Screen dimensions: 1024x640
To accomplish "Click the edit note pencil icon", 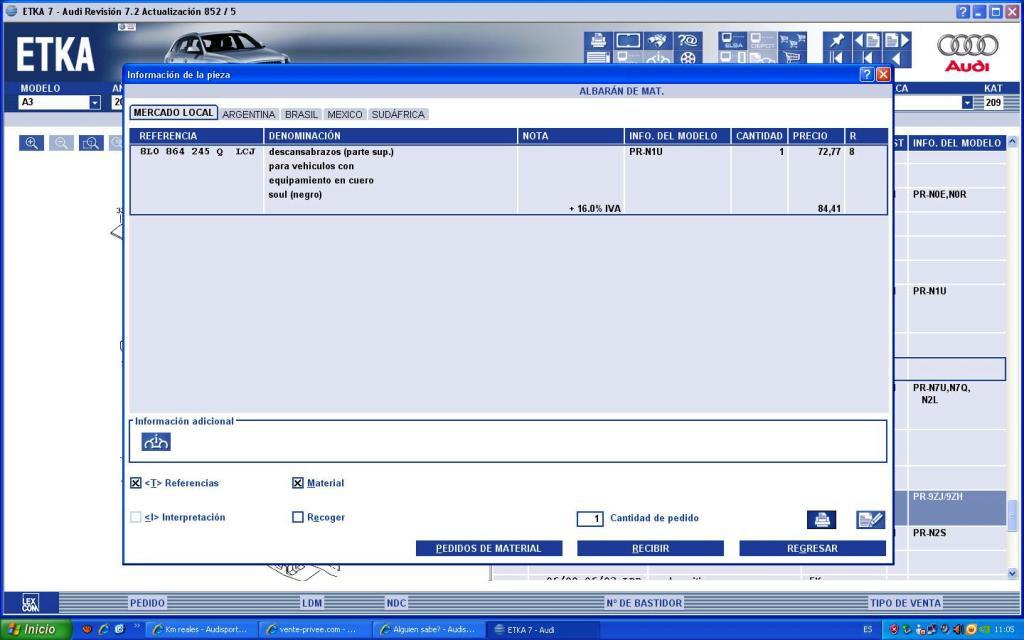I will coord(871,519).
